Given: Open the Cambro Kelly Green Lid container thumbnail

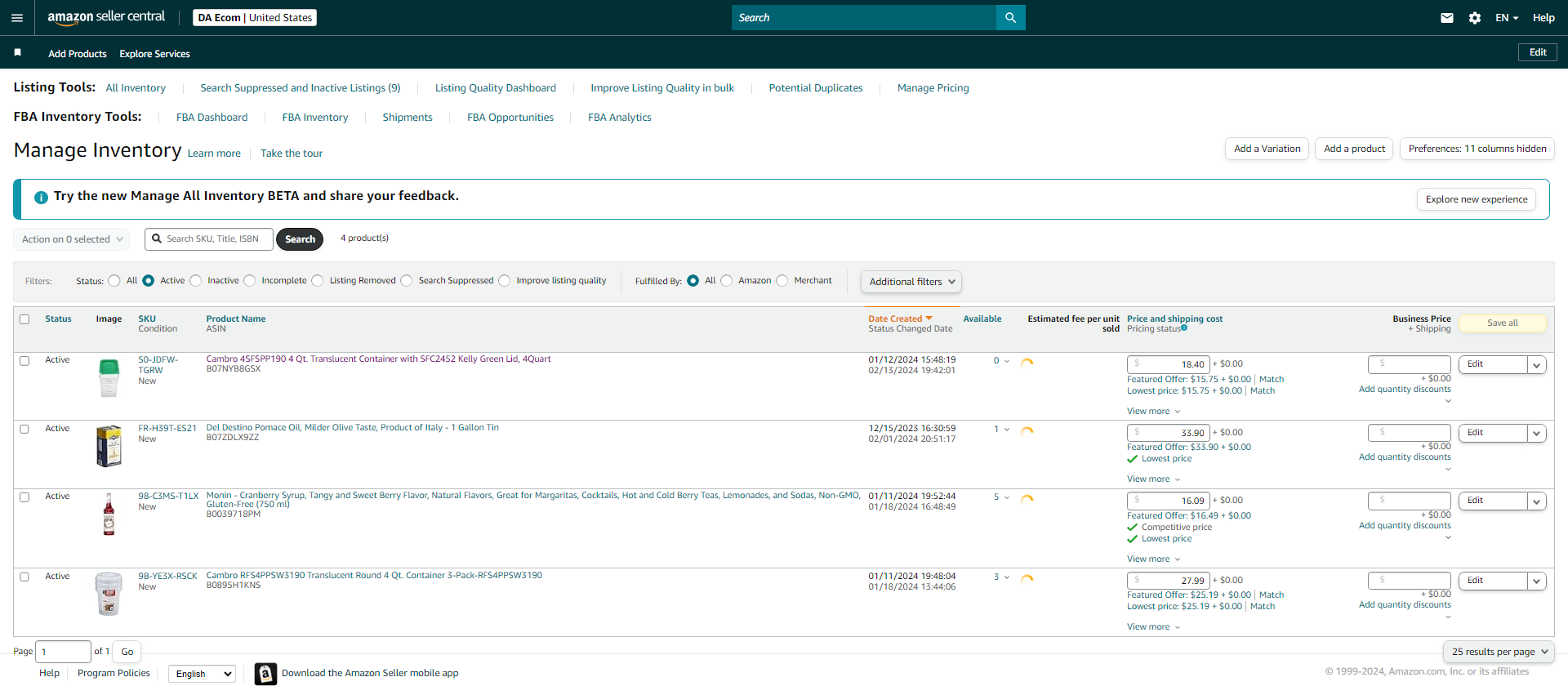Looking at the screenshot, I should pos(109,378).
